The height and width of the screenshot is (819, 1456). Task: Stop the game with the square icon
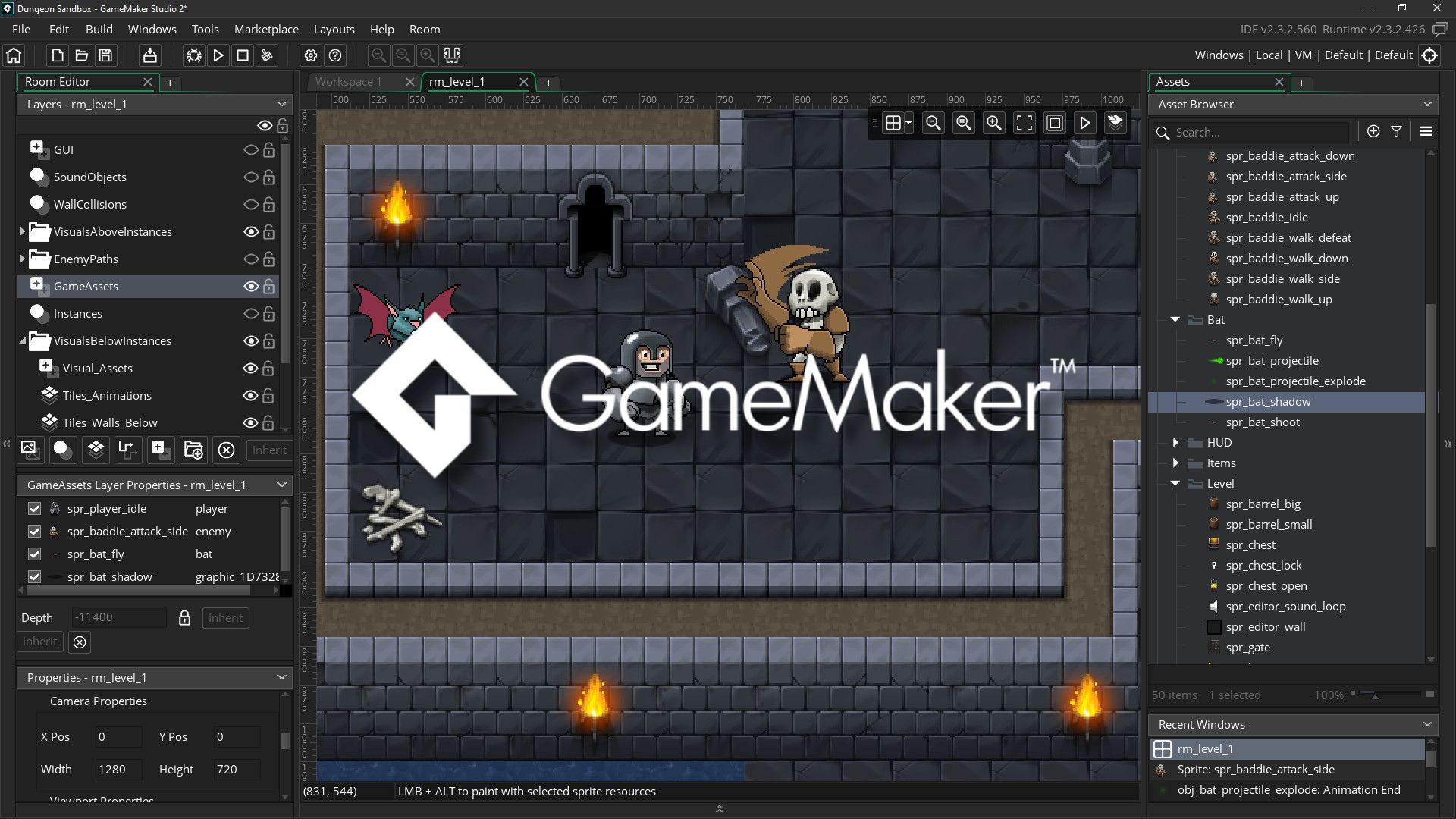point(243,55)
